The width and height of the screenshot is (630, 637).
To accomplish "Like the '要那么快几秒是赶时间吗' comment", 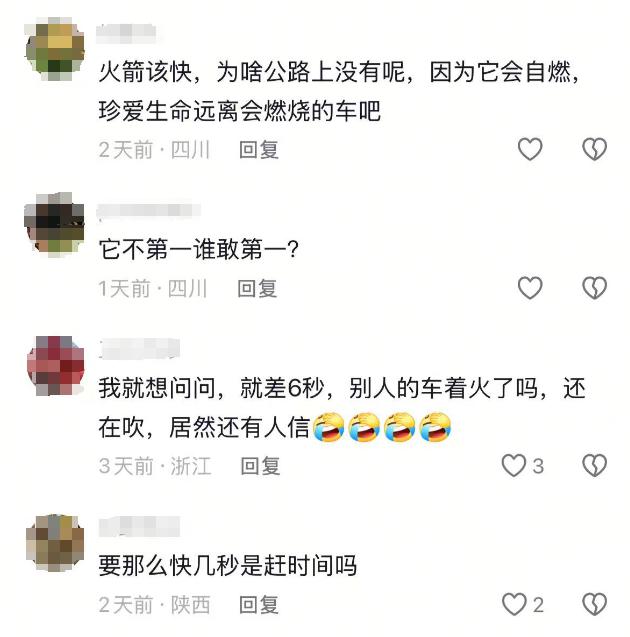I will coord(523,604).
